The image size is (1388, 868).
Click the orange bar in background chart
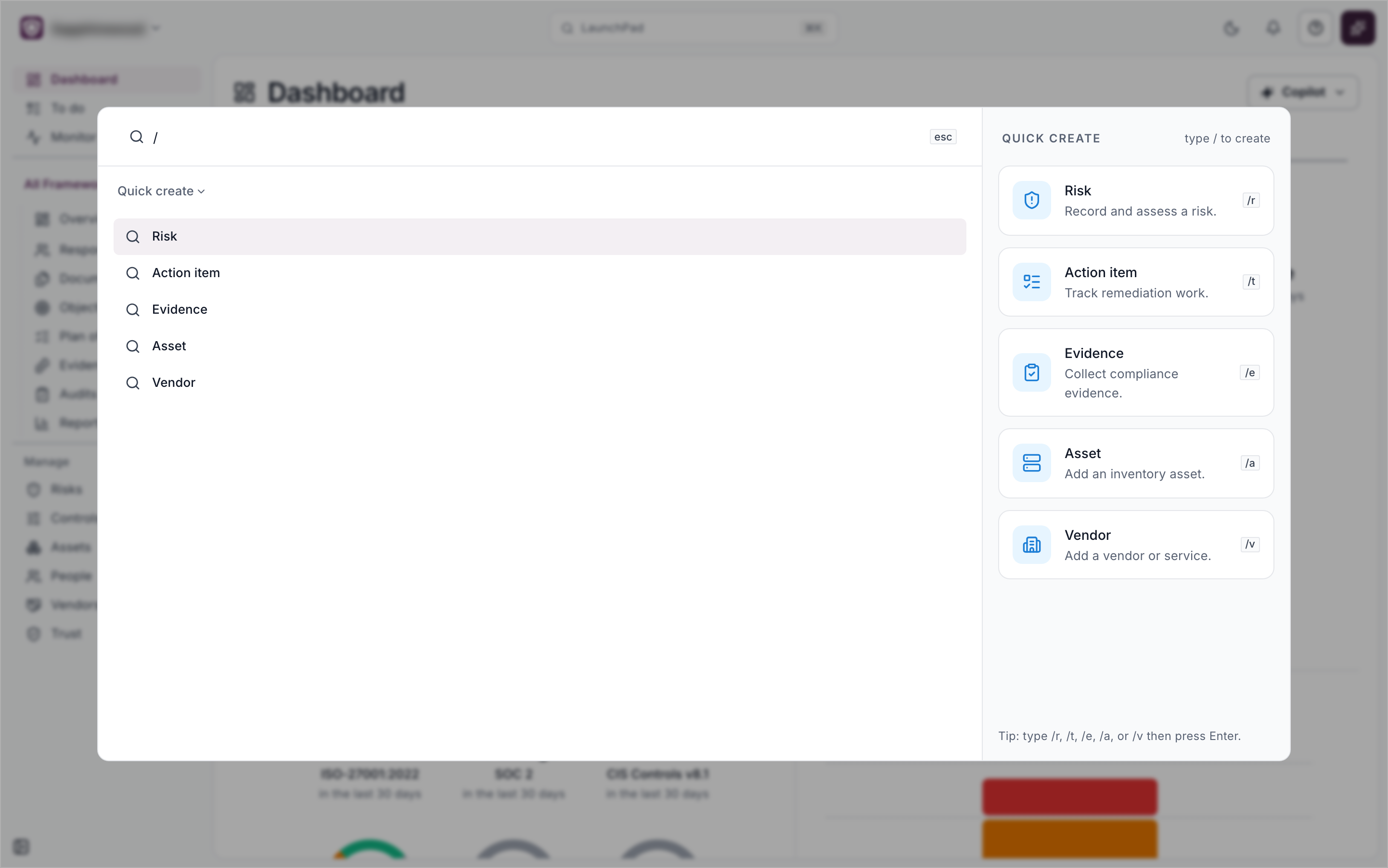[x=1069, y=839]
